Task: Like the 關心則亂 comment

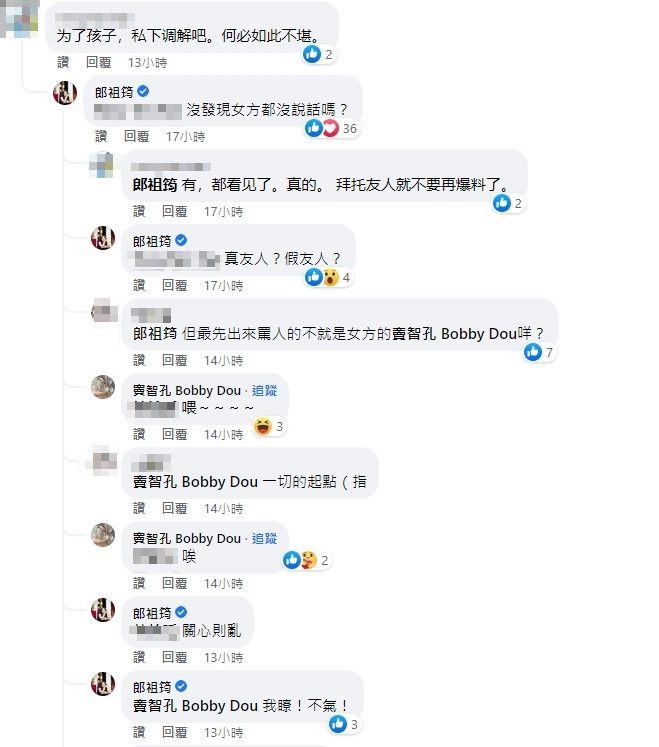Action: click(x=139, y=657)
